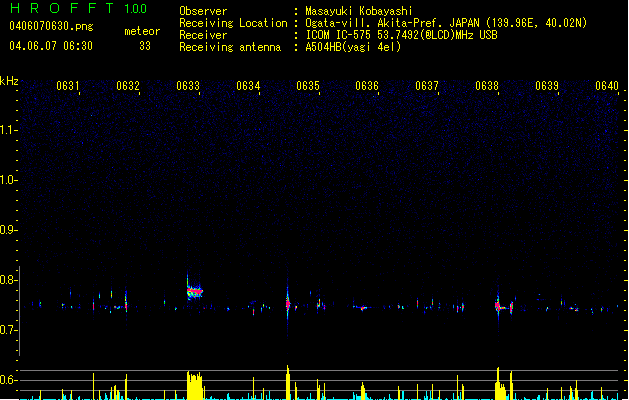
Task: Click the 0633 time marker
Action: click(x=188, y=86)
